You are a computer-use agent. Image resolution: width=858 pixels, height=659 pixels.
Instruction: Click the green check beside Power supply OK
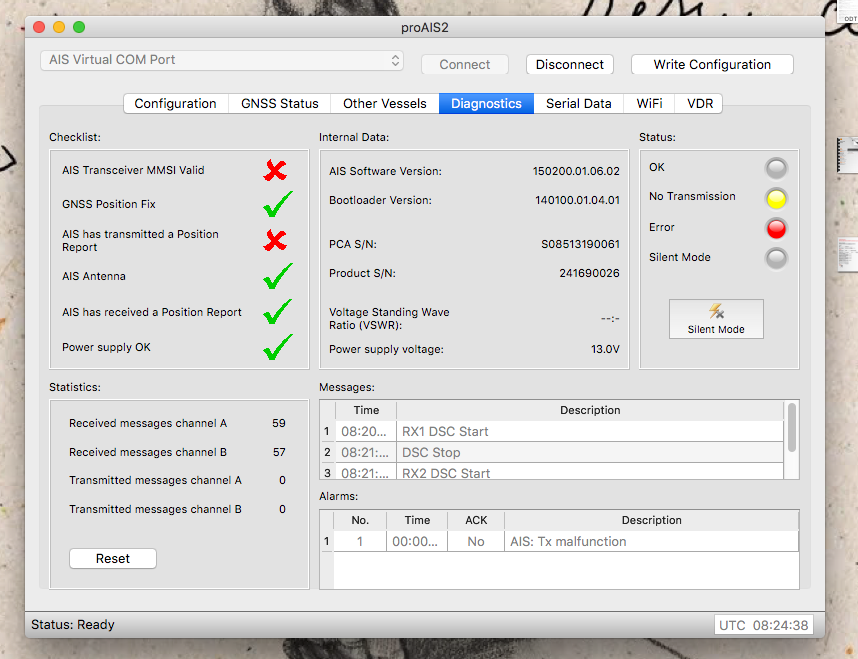(278, 347)
